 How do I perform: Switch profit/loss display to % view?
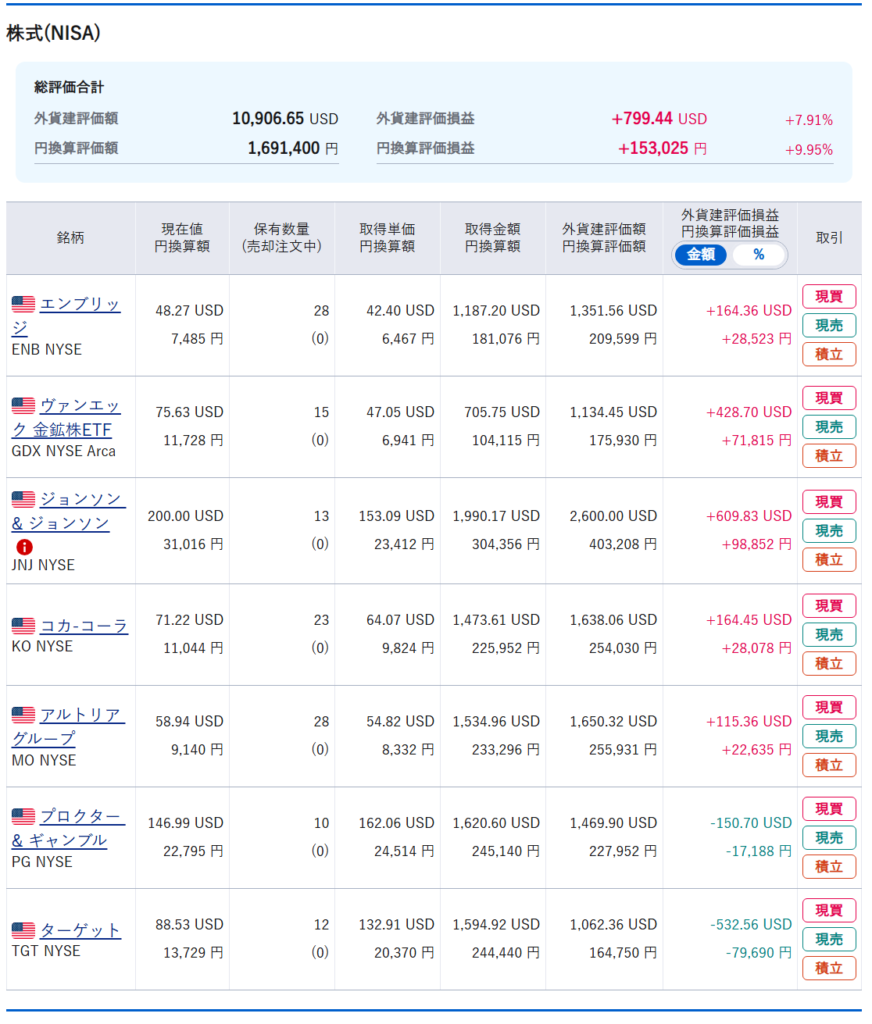[758, 255]
